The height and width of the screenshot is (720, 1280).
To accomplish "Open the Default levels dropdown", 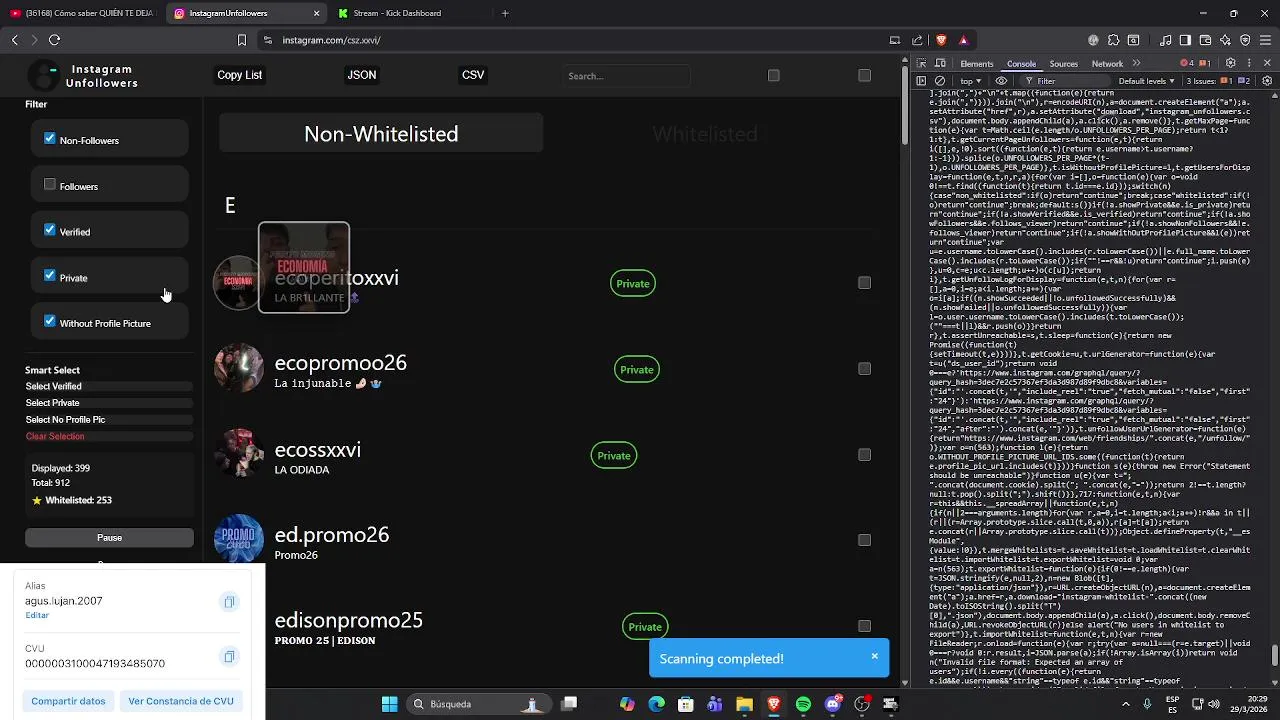I will tap(1147, 81).
